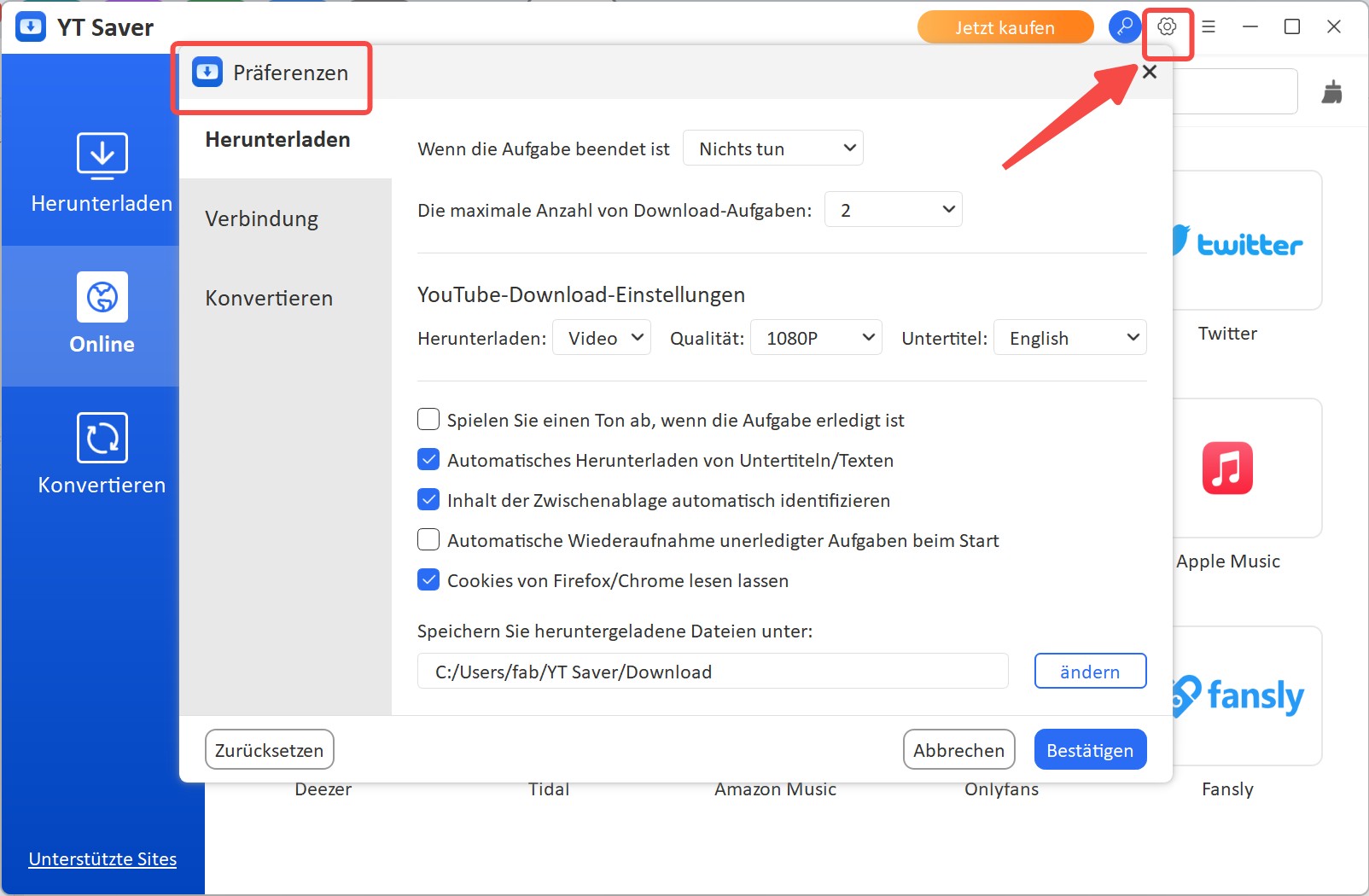
Task: Open the Fansly site tile
Action: (x=1247, y=696)
